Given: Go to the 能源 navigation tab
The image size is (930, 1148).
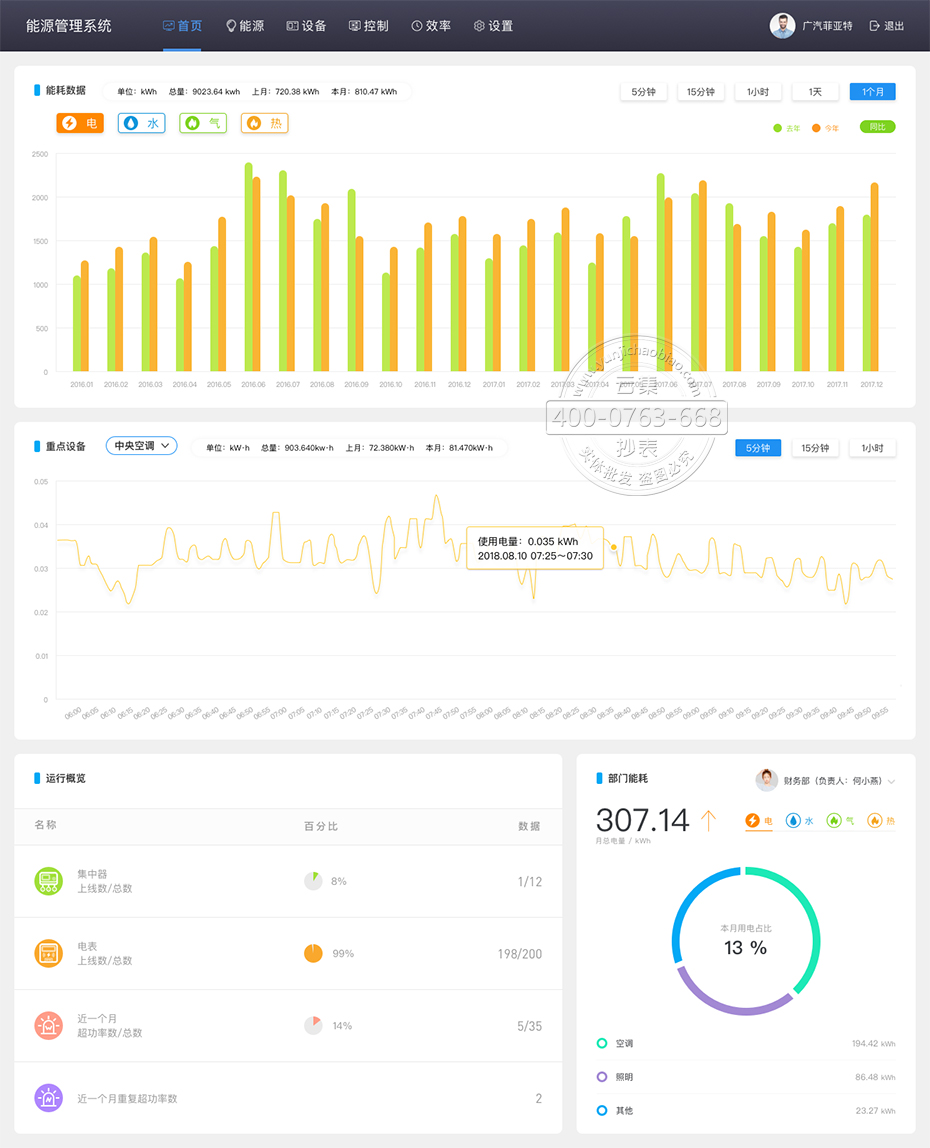Looking at the screenshot, I should point(245,26).
